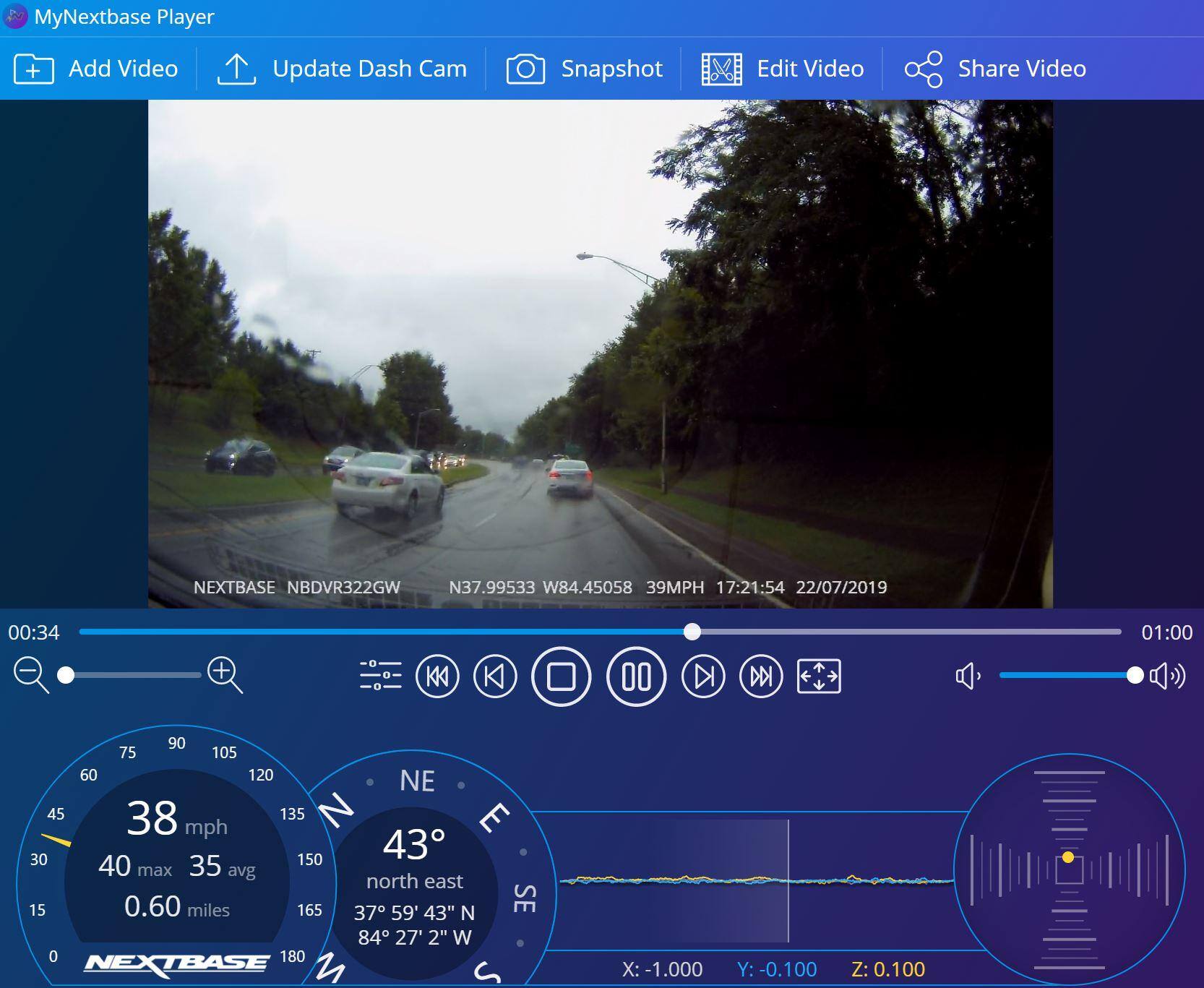Lower volume using the quiet speaker icon
The width and height of the screenshot is (1204, 988).
pyautogui.click(x=968, y=676)
